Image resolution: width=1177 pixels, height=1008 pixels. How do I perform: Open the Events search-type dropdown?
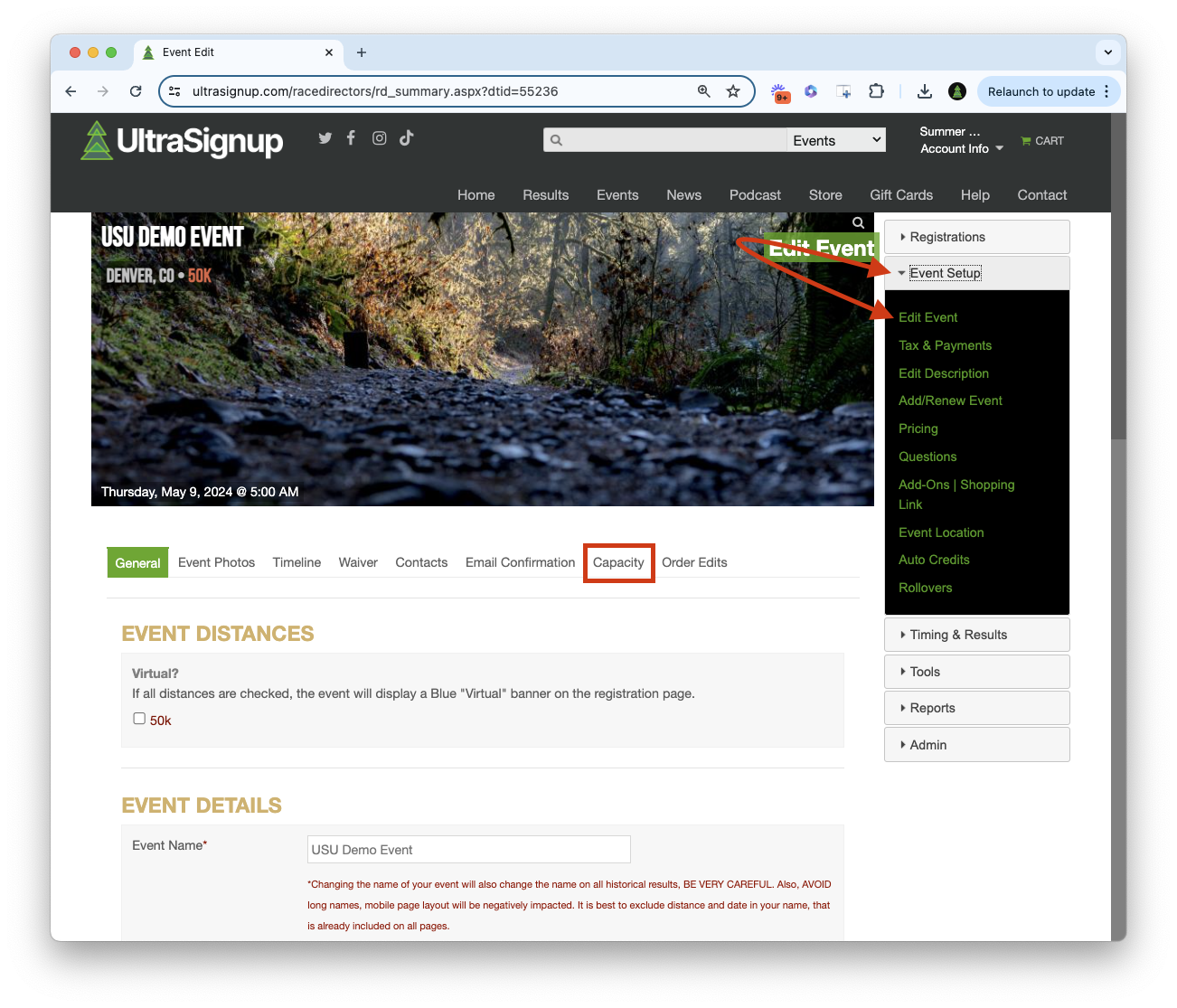836,140
